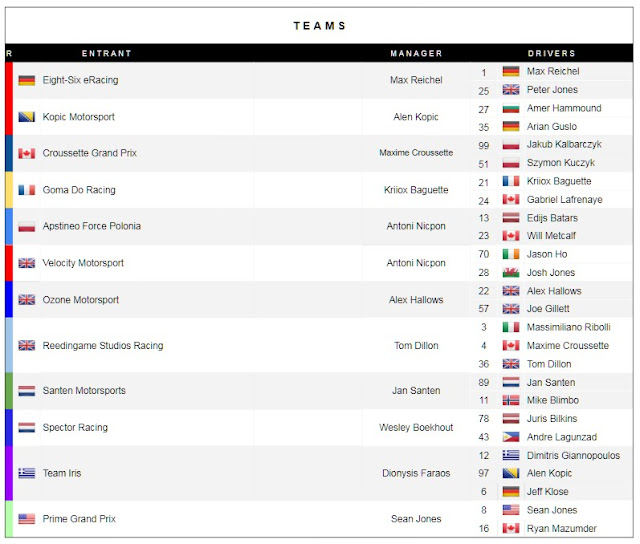Screen dimensions: 640x544
Task: Click the Irish flag beside Jason Ho
Action: (x=511, y=254)
